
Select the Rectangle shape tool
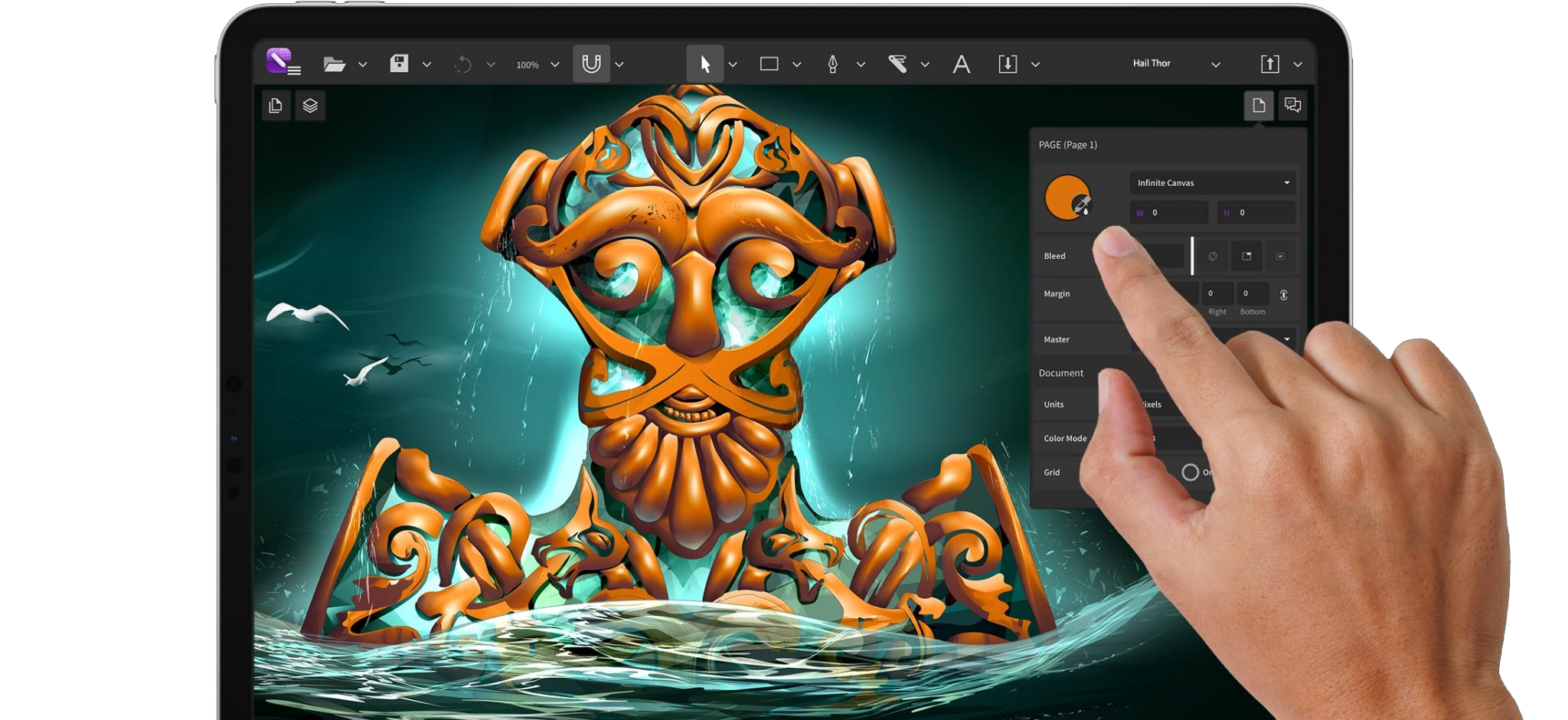(x=769, y=64)
